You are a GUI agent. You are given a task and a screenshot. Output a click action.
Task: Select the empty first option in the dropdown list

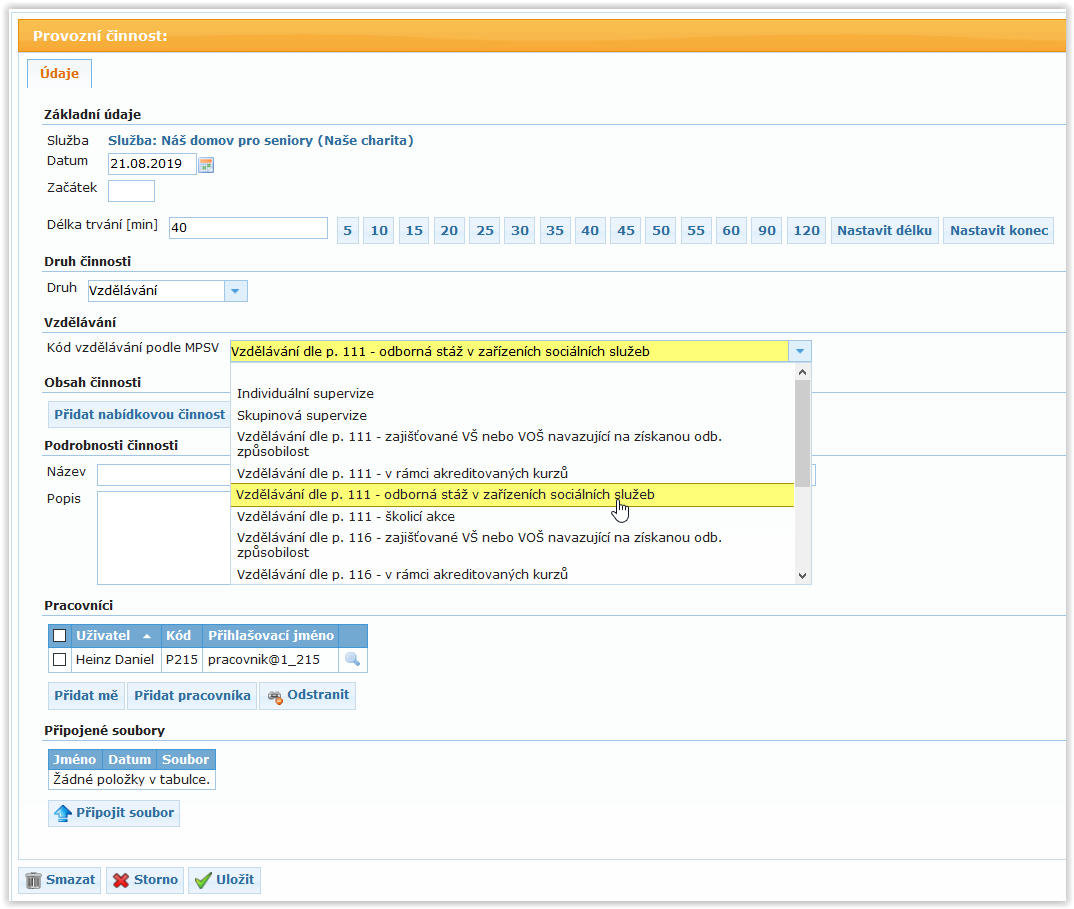pos(512,373)
